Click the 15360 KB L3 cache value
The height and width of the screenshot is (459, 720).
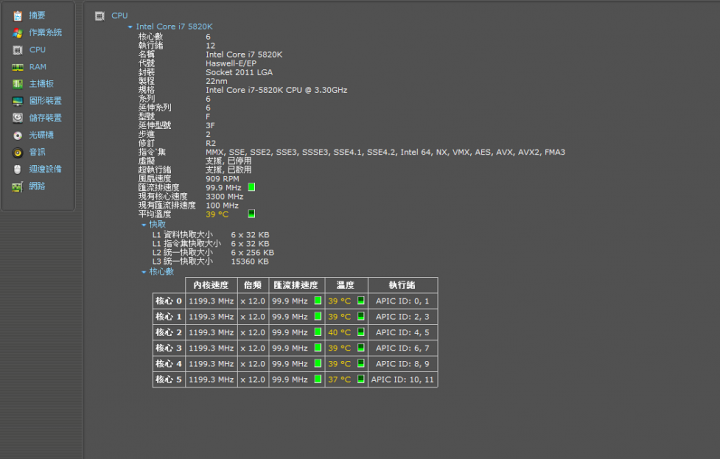point(250,262)
